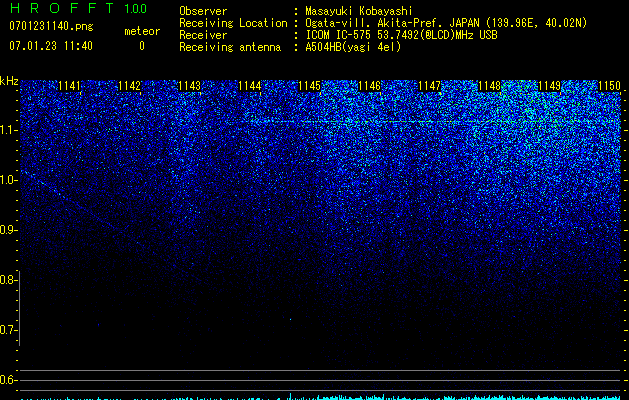
Task: Click the 0.6 frequency axis label
Action: click(8, 380)
